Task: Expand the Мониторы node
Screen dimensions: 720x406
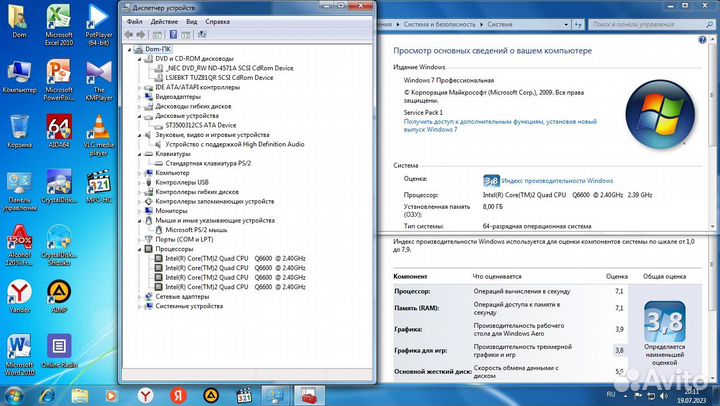Action: 140,211
